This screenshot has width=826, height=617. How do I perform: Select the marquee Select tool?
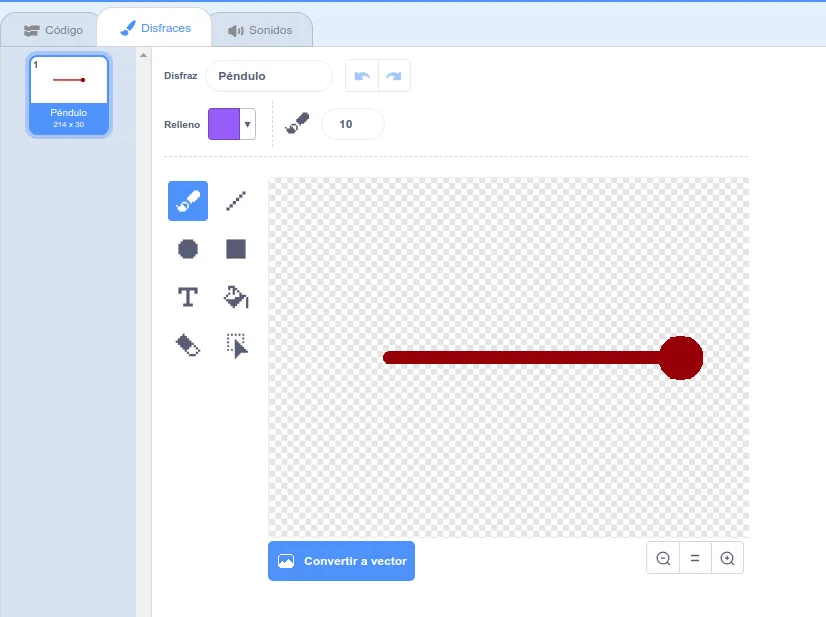235,346
